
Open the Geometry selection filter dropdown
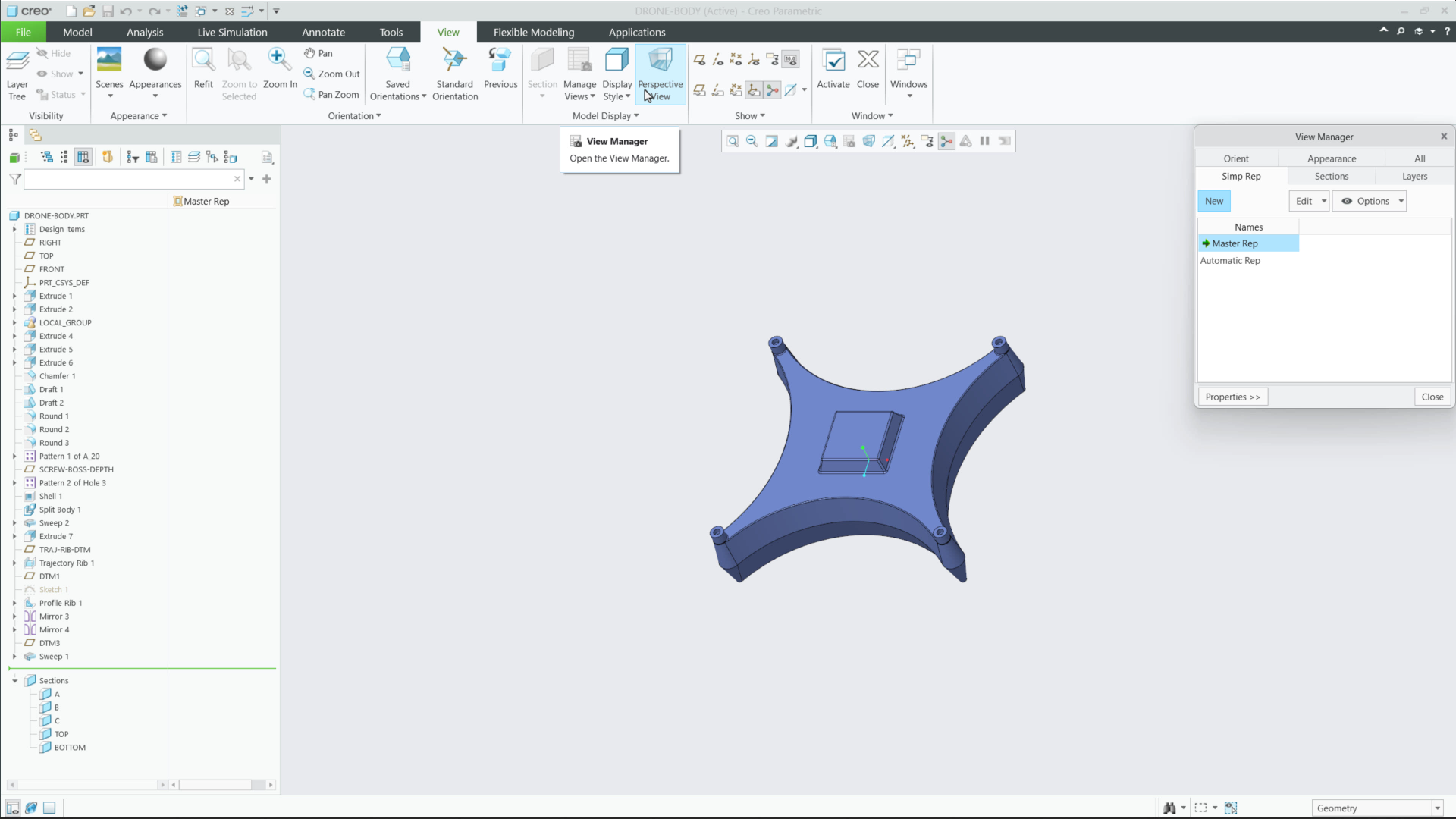pyautogui.click(x=1437, y=808)
